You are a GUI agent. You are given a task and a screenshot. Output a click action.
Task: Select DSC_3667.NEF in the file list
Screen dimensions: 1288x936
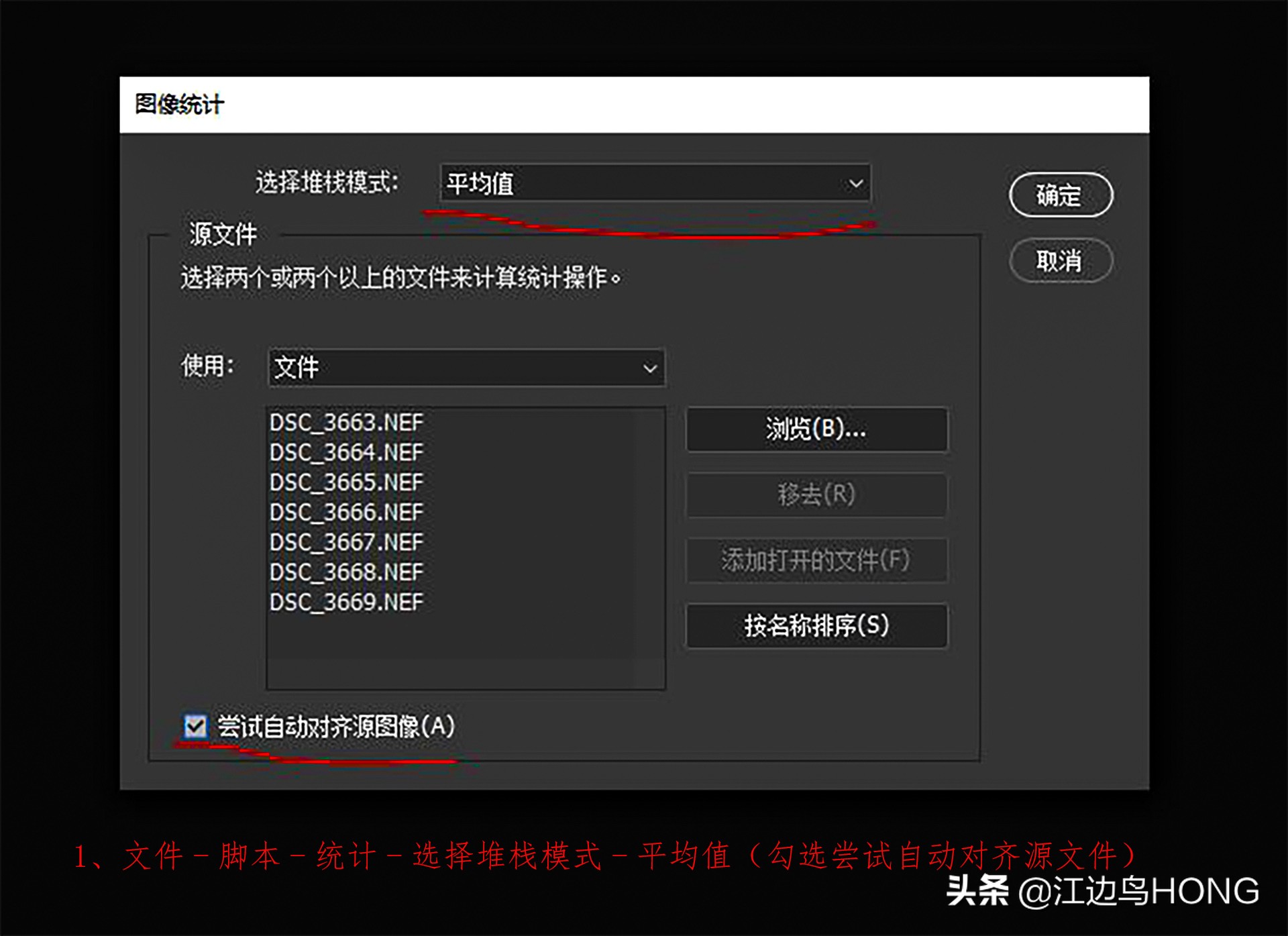pyautogui.click(x=345, y=541)
